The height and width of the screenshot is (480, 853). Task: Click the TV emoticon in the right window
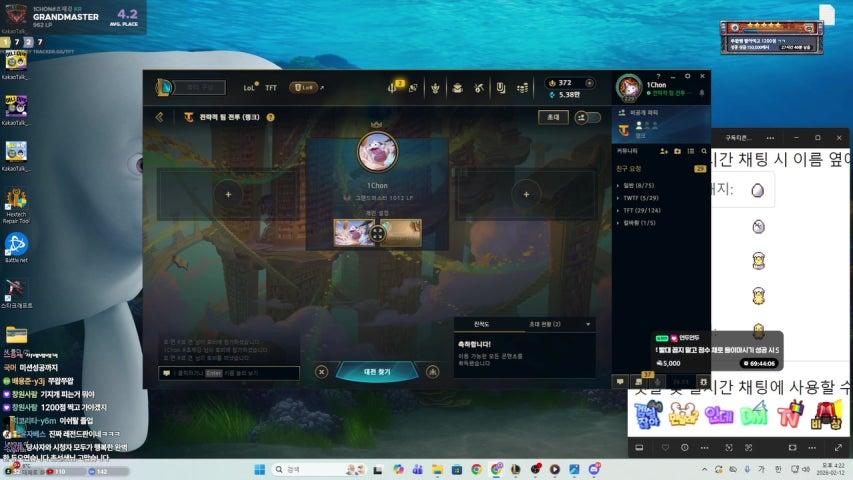791,415
